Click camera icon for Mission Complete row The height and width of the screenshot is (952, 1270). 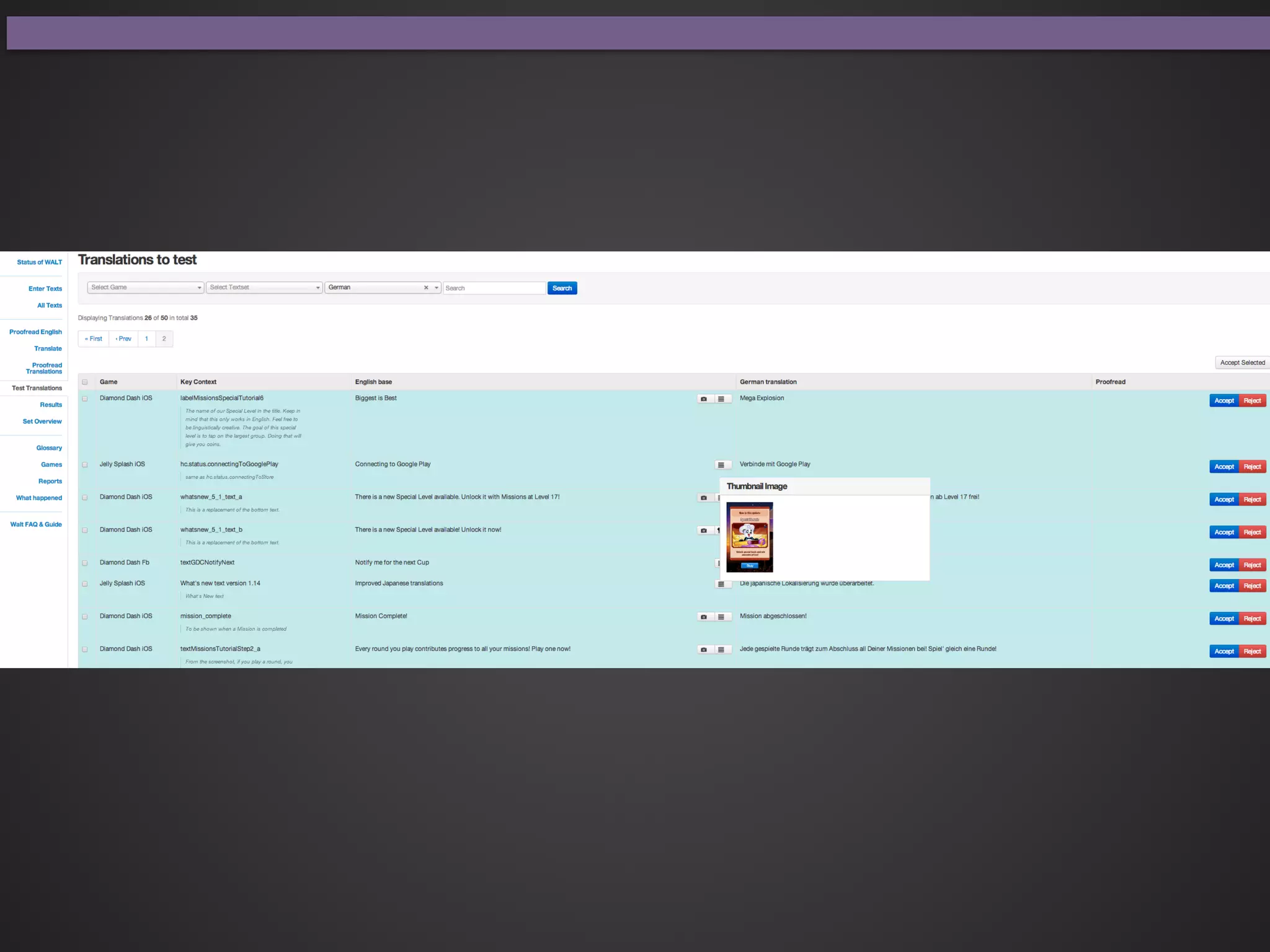click(703, 617)
